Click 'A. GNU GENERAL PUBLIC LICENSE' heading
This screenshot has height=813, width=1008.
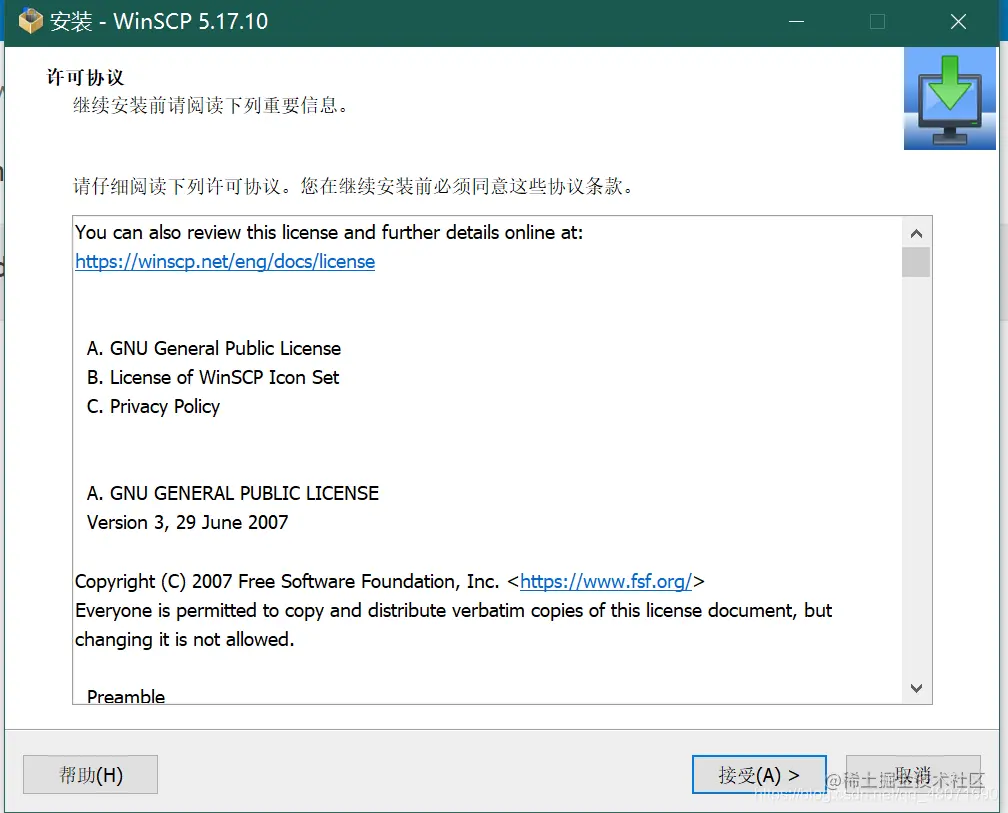[233, 494]
